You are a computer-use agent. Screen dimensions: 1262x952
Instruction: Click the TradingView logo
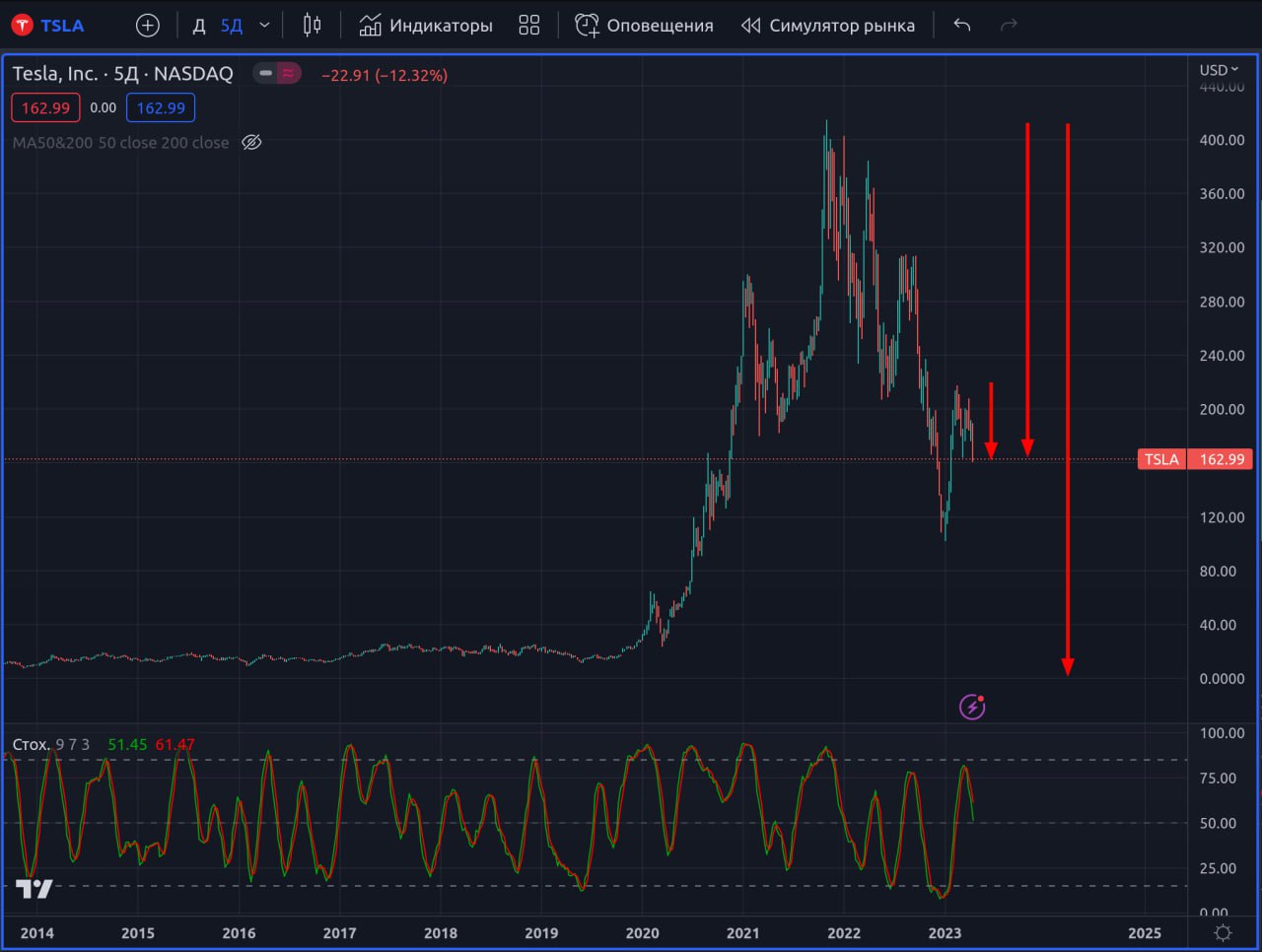(x=35, y=889)
